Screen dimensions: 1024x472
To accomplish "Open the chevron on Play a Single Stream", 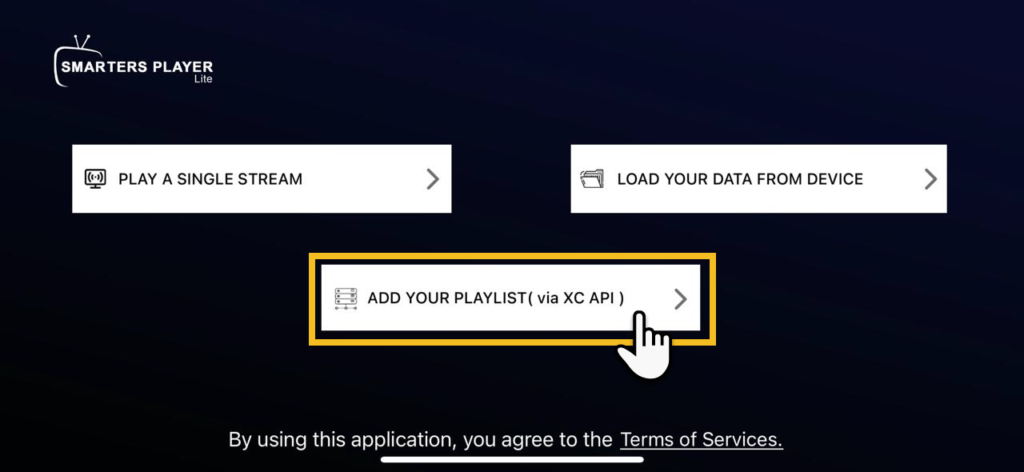I will 432,179.
